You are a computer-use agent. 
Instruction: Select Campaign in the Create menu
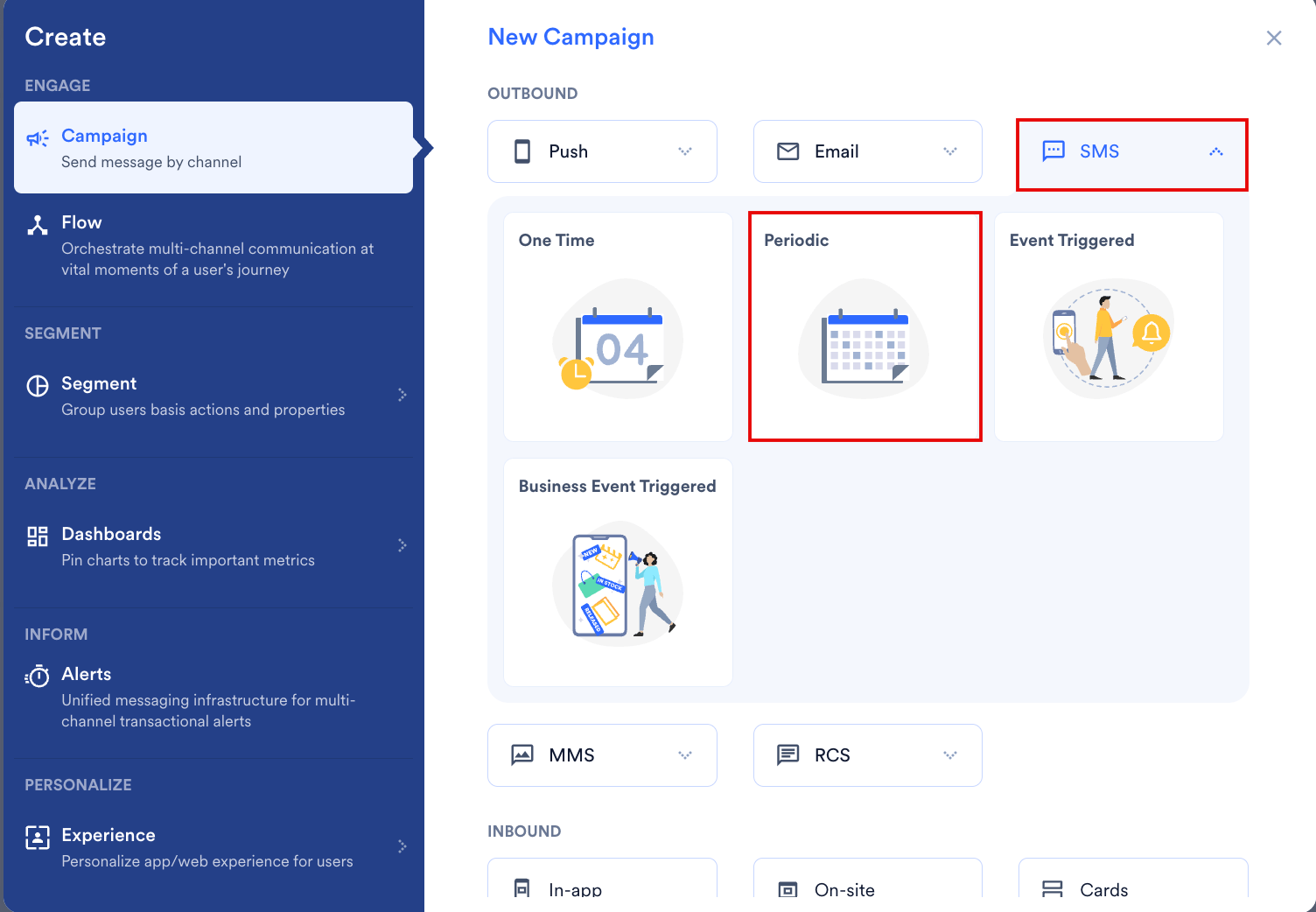coord(213,147)
